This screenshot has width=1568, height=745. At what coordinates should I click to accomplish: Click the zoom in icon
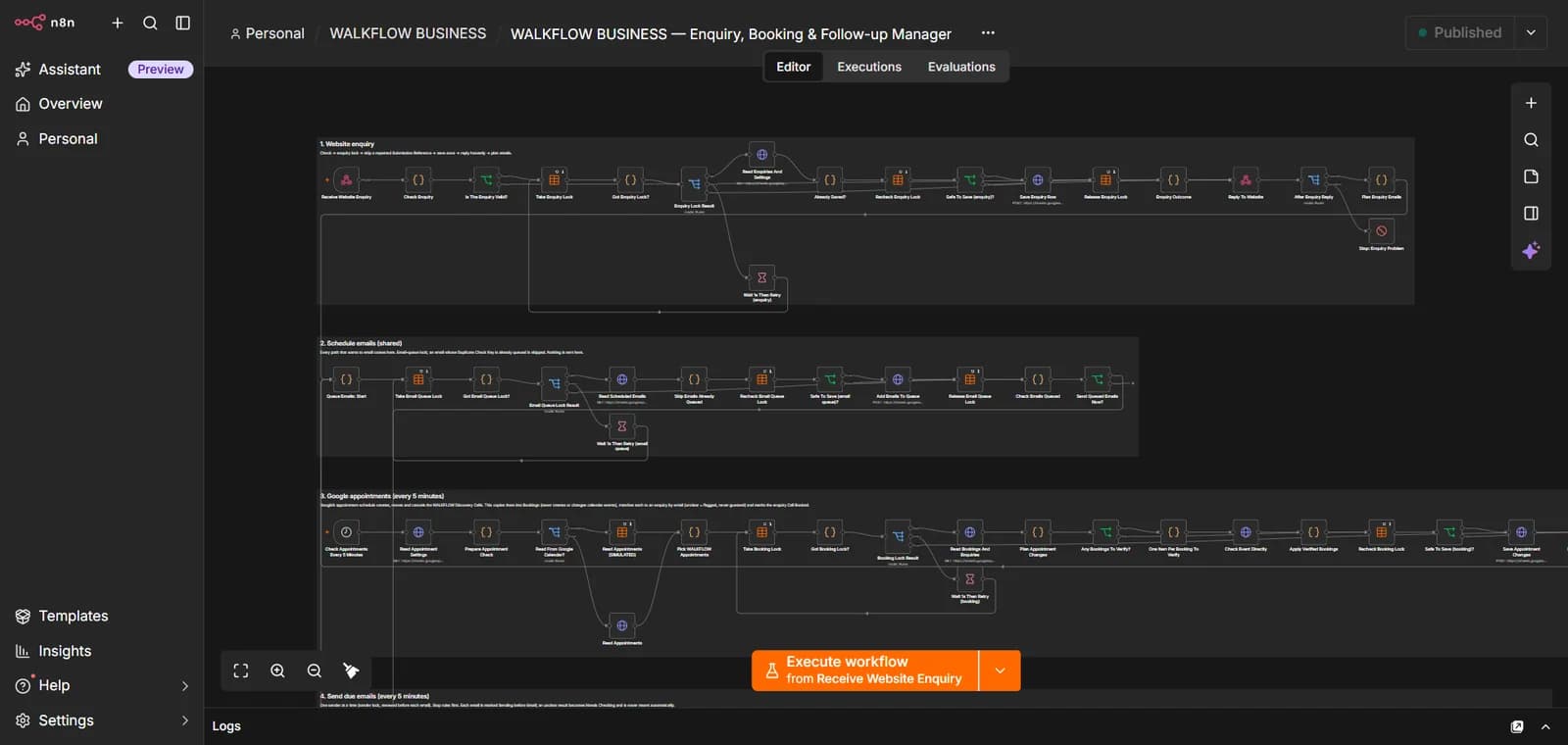point(277,670)
